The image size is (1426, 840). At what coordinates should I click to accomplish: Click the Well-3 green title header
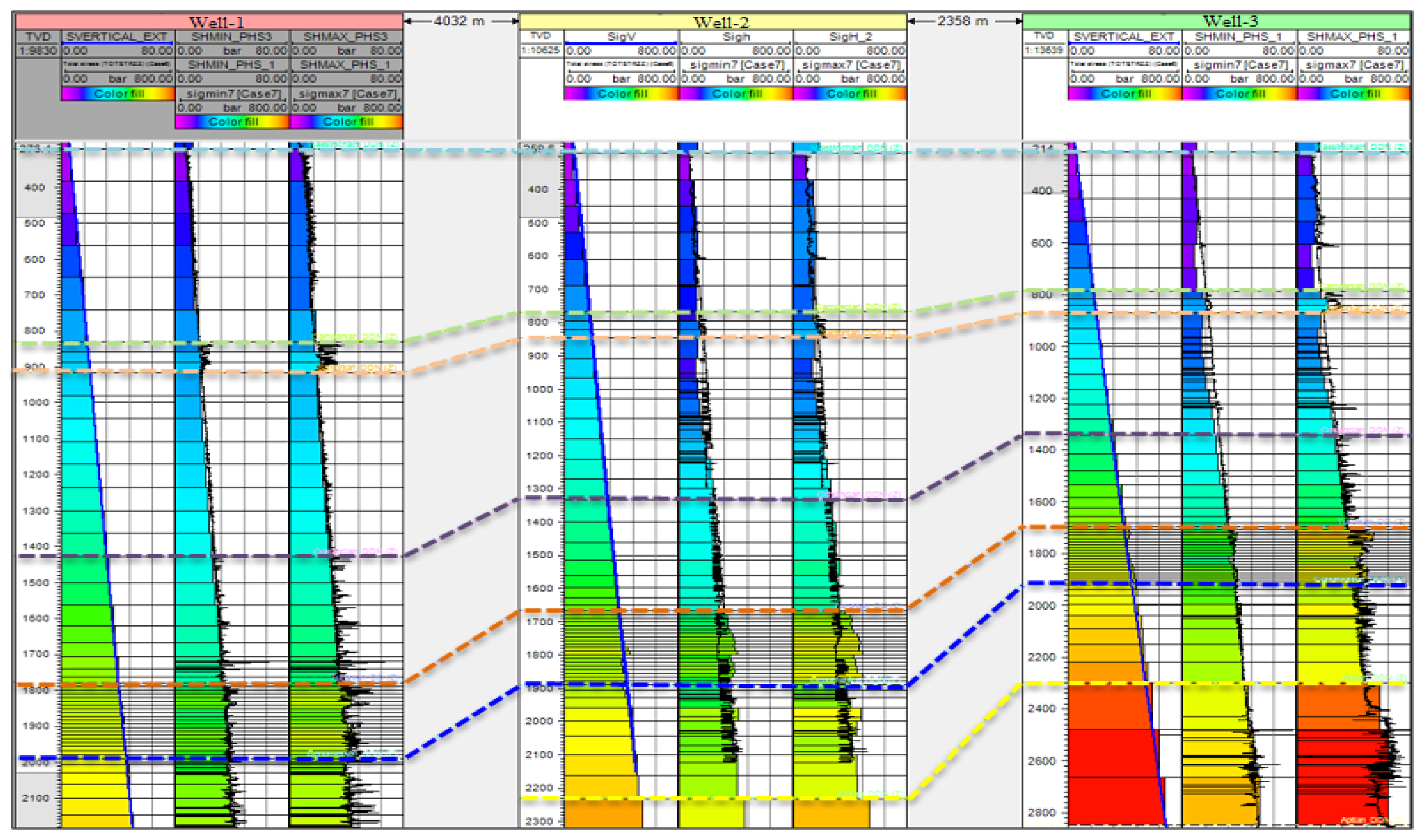1230,21
